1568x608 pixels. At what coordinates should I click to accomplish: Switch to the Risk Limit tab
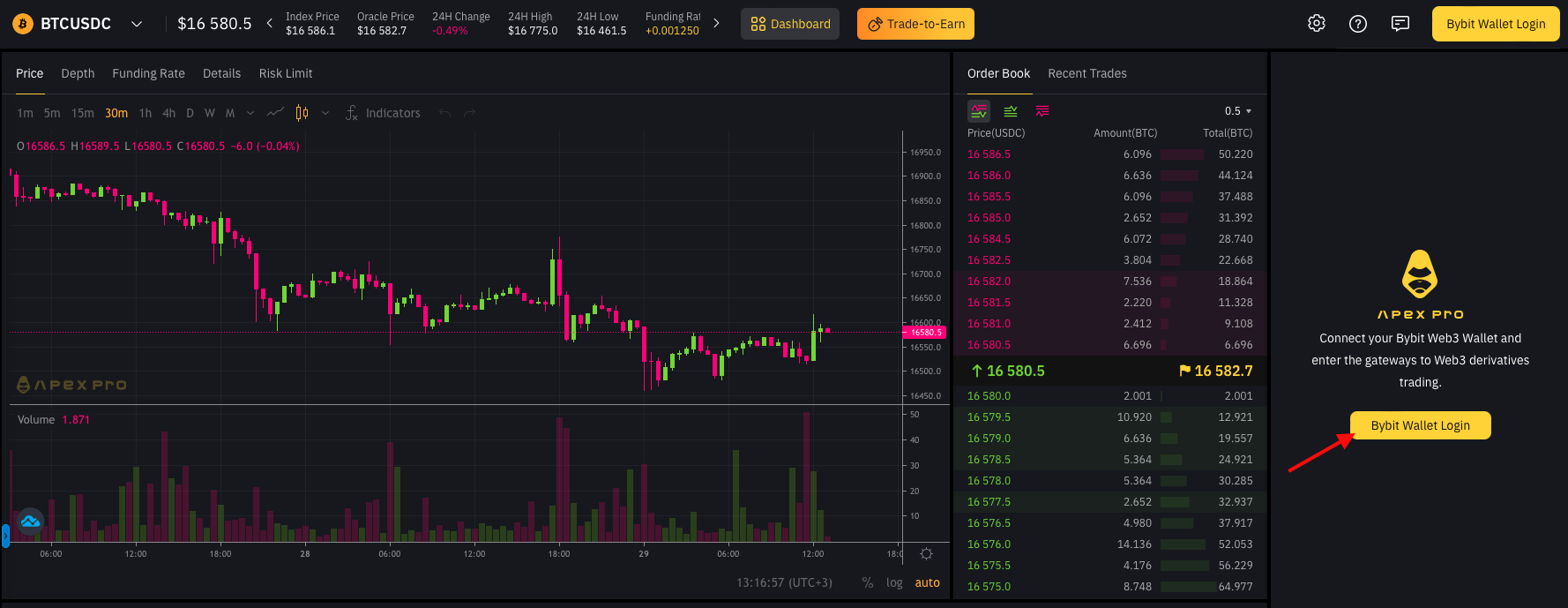pos(286,73)
